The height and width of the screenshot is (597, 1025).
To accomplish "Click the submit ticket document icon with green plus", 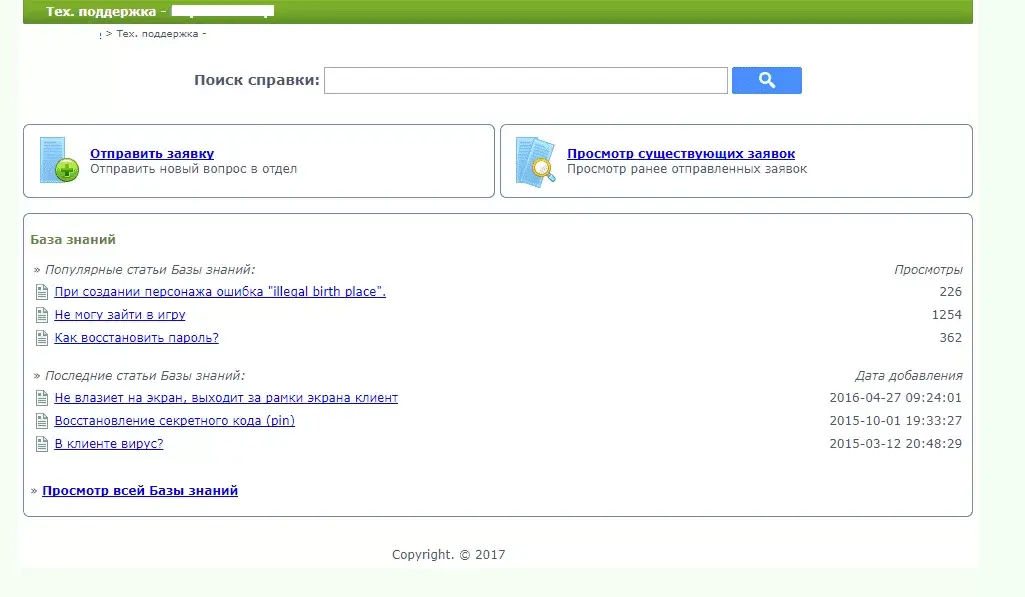I will tap(59, 160).
